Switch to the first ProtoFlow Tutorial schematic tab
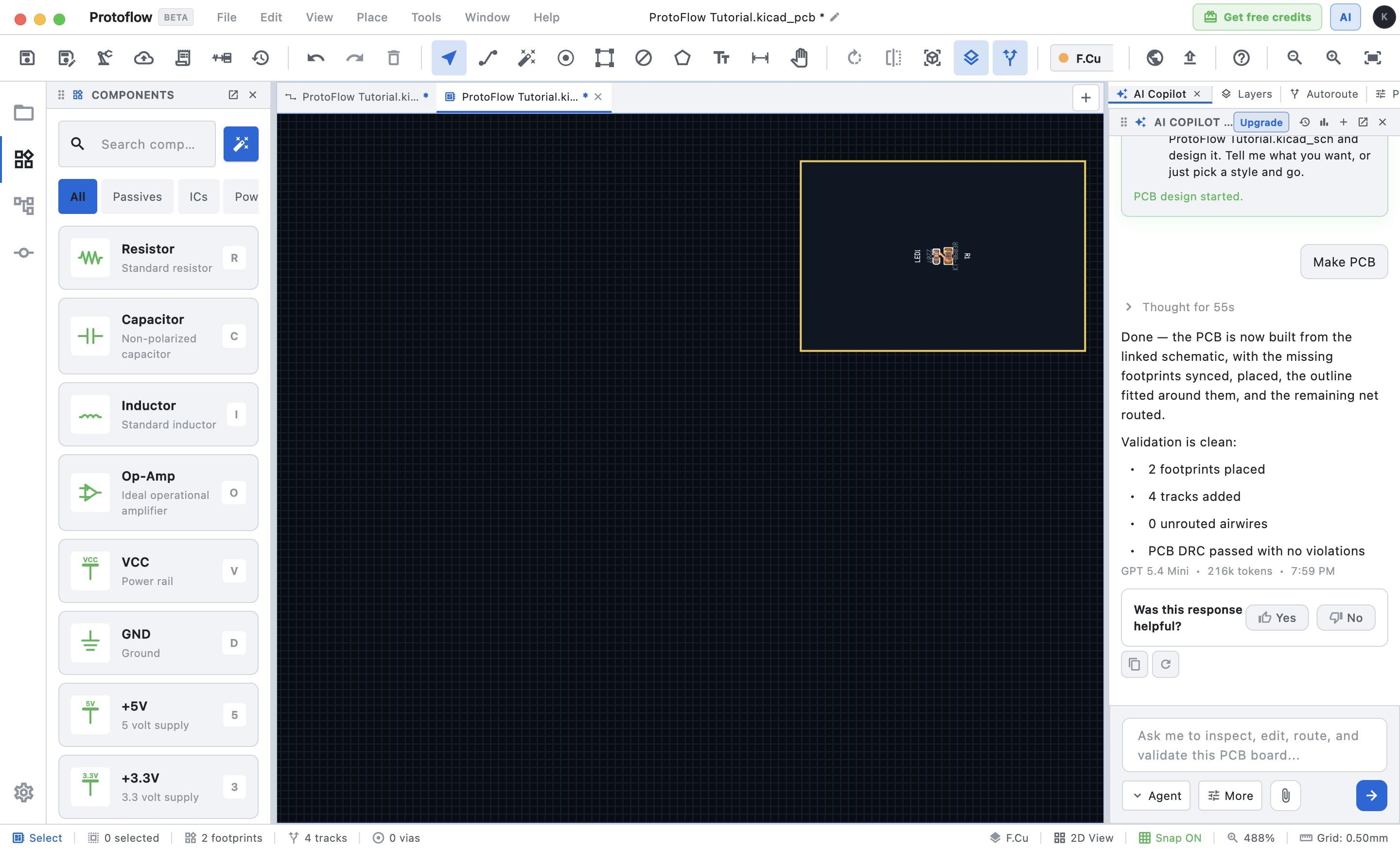Viewport: 1400px width, 851px height. [x=357, y=97]
